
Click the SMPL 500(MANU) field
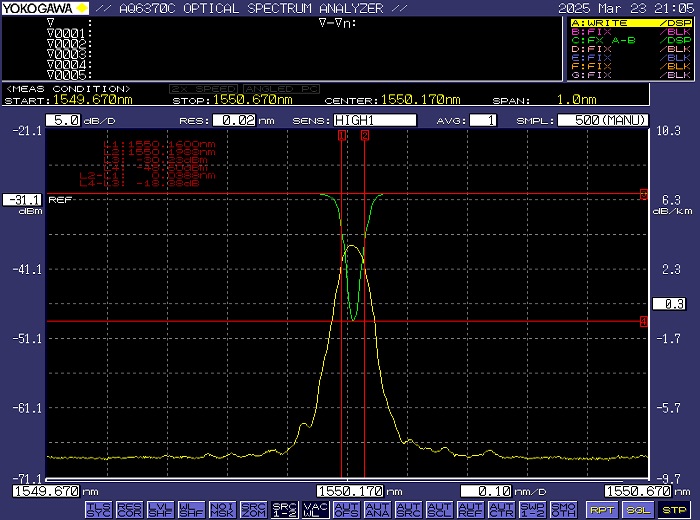point(603,120)
